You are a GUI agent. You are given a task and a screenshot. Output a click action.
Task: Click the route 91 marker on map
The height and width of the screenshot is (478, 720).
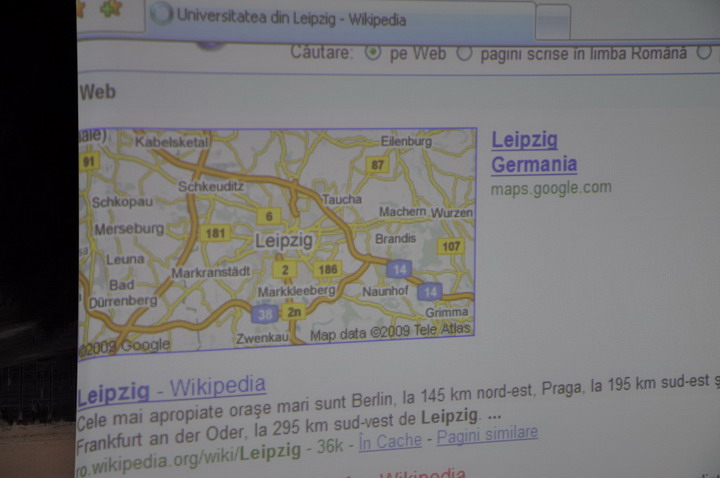point(88,162)
